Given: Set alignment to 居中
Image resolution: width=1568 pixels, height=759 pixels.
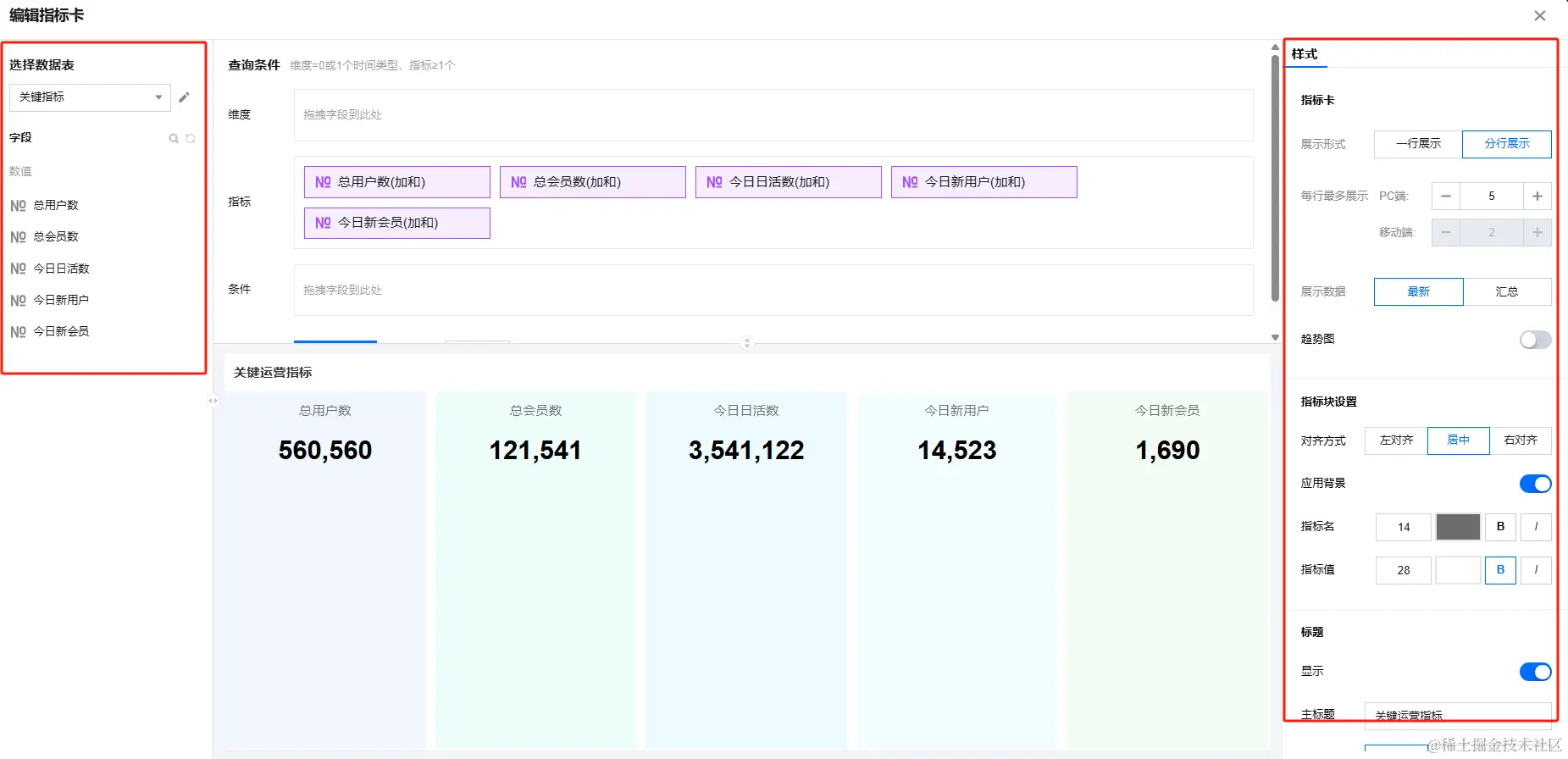Looking at the screenshot, I should pos(1458,440).
